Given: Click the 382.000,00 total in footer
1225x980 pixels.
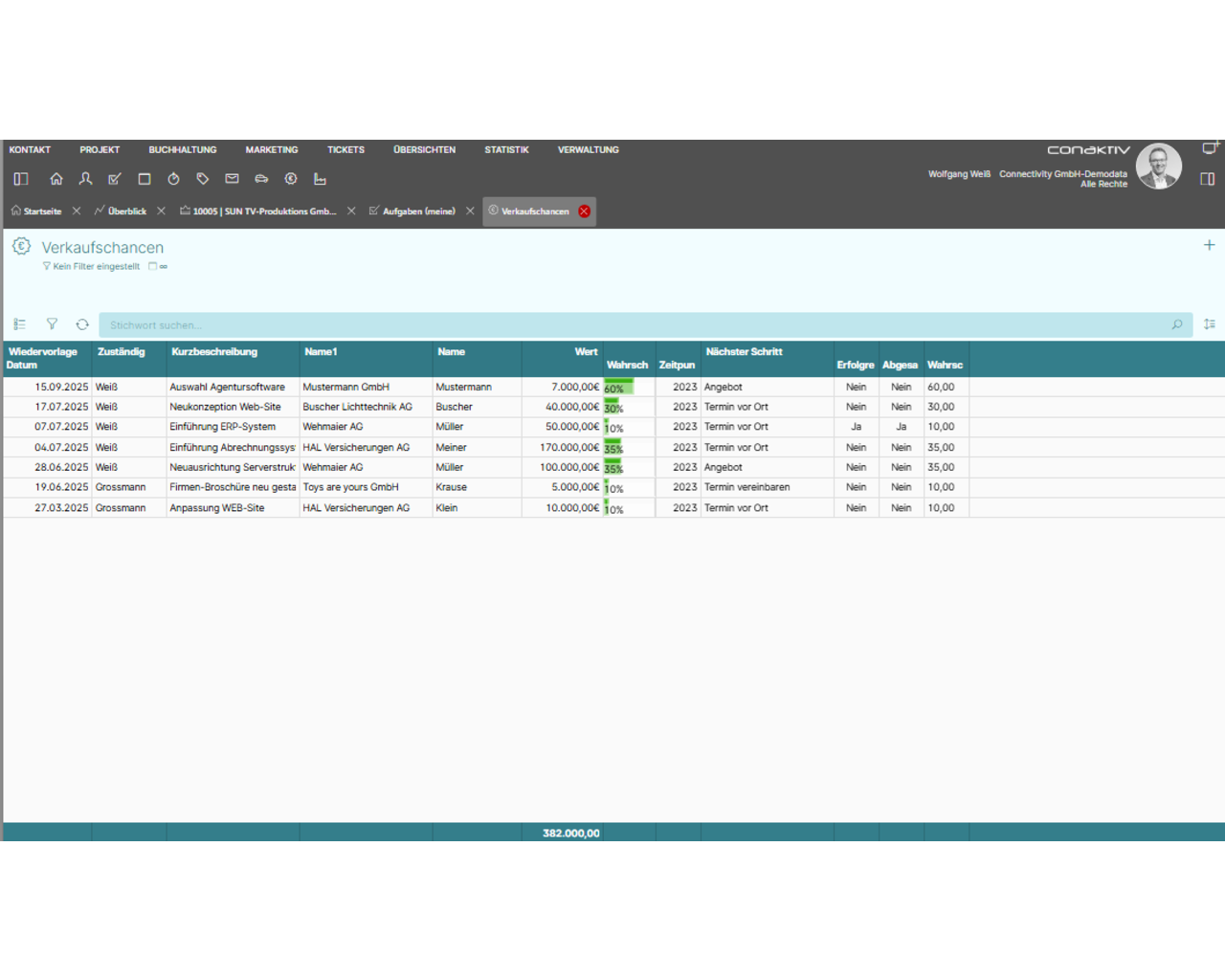Looking at the screenshot, I should 570,834.
